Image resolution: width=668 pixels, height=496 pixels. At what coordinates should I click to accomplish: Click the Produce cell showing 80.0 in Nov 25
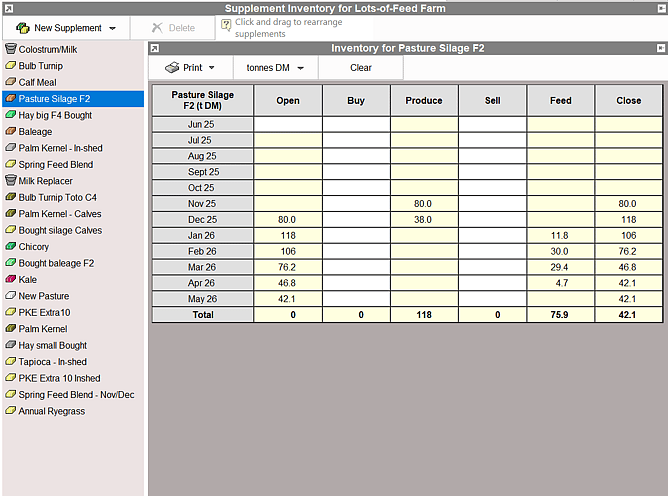[424, 204]
